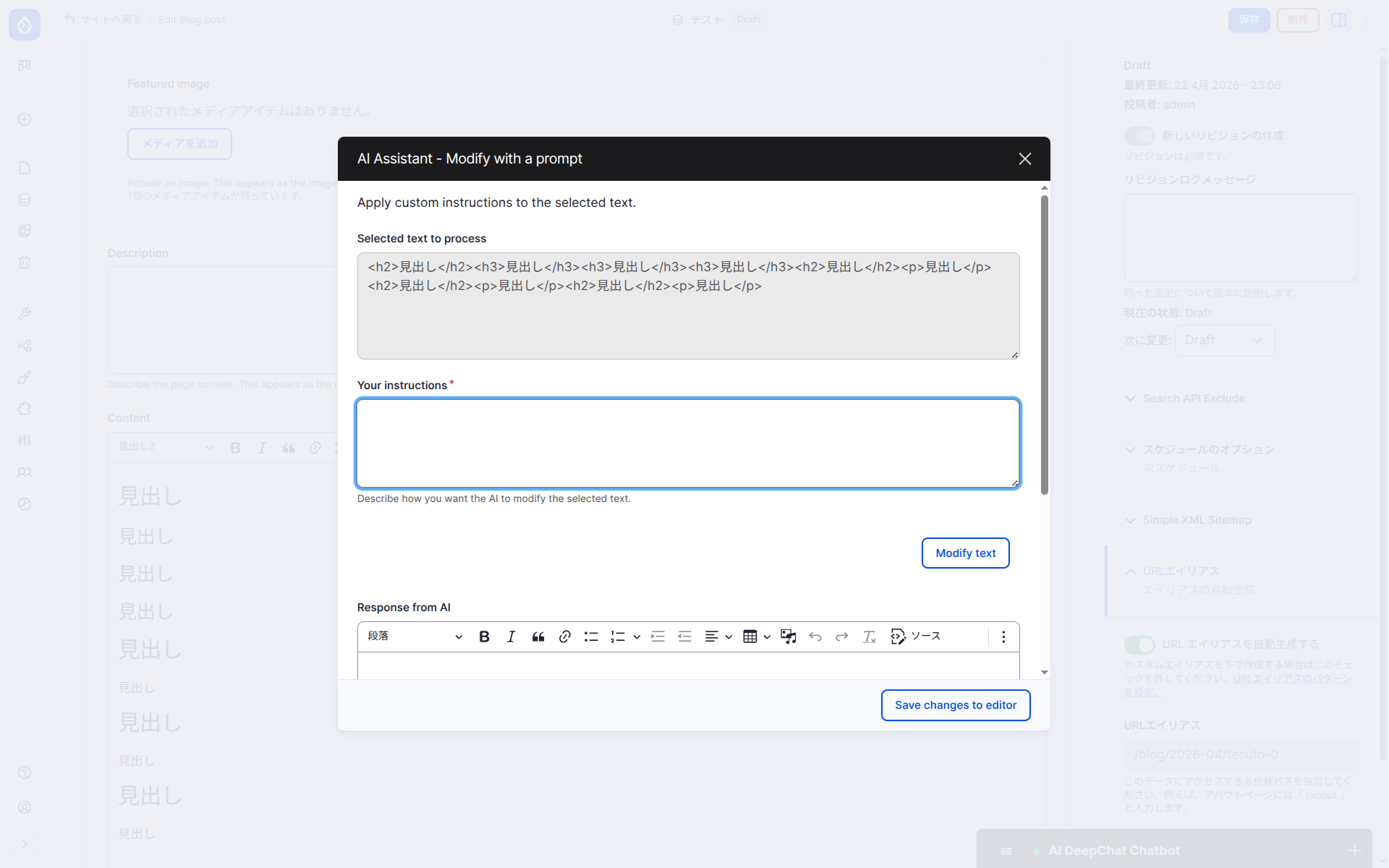
Task: Toggle bold in Response from AI toolbar
Action: click(x=484, y=637)
